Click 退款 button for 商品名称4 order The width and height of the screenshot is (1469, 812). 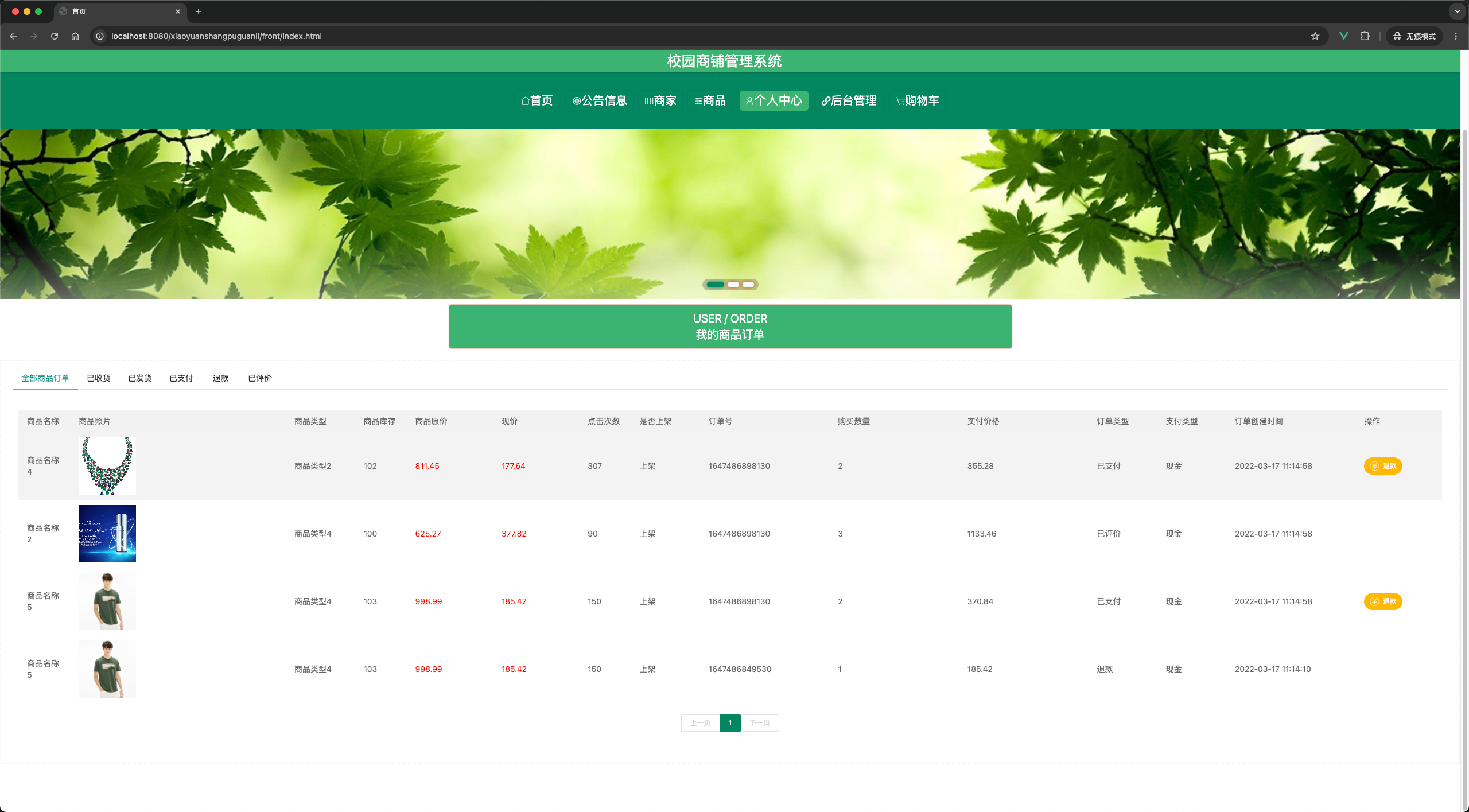point(1383,466)
